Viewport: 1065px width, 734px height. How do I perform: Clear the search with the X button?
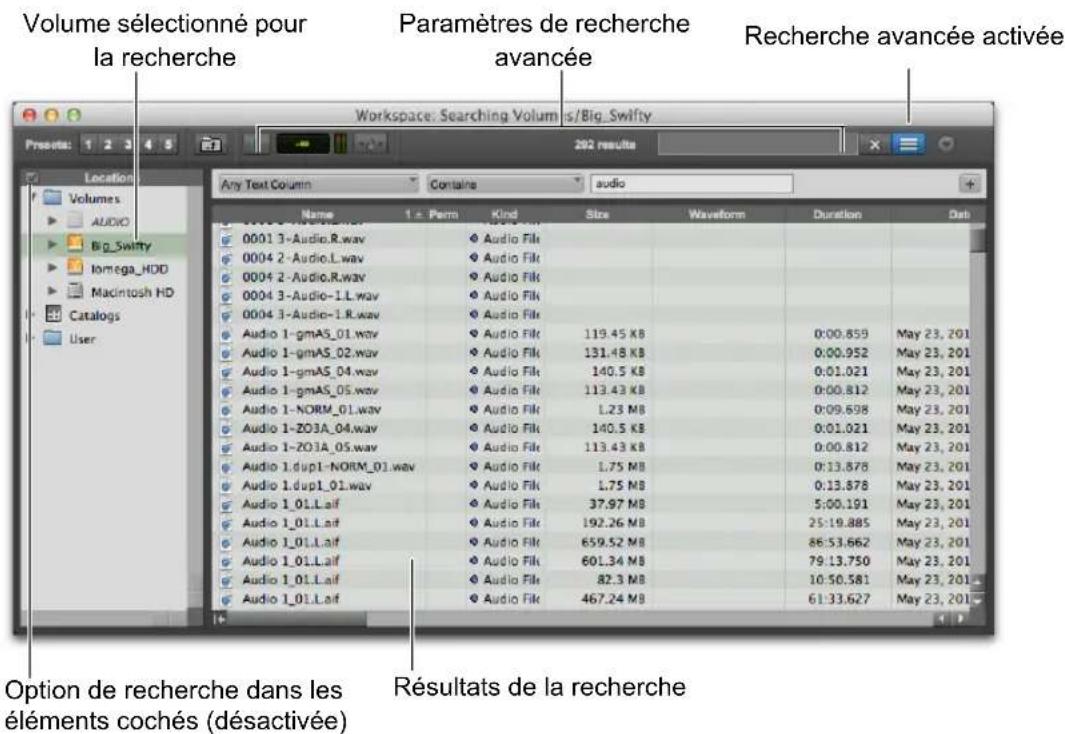coord(874,145)
